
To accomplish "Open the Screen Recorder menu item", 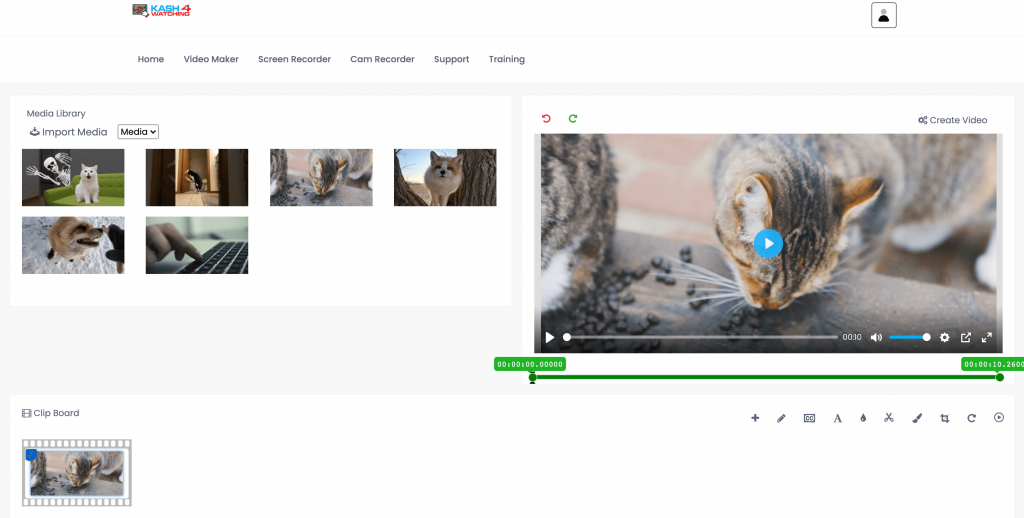I will [x=294, y=59].
